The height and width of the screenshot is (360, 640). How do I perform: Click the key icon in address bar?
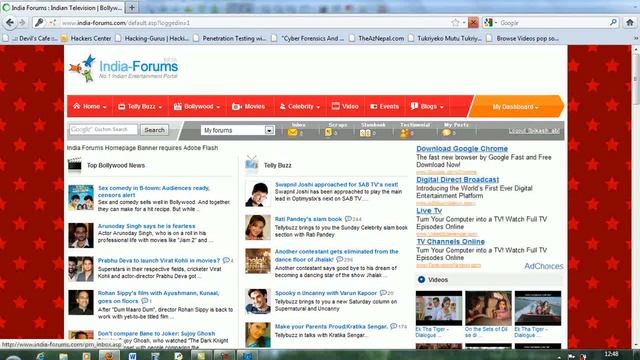coord(39,23)
